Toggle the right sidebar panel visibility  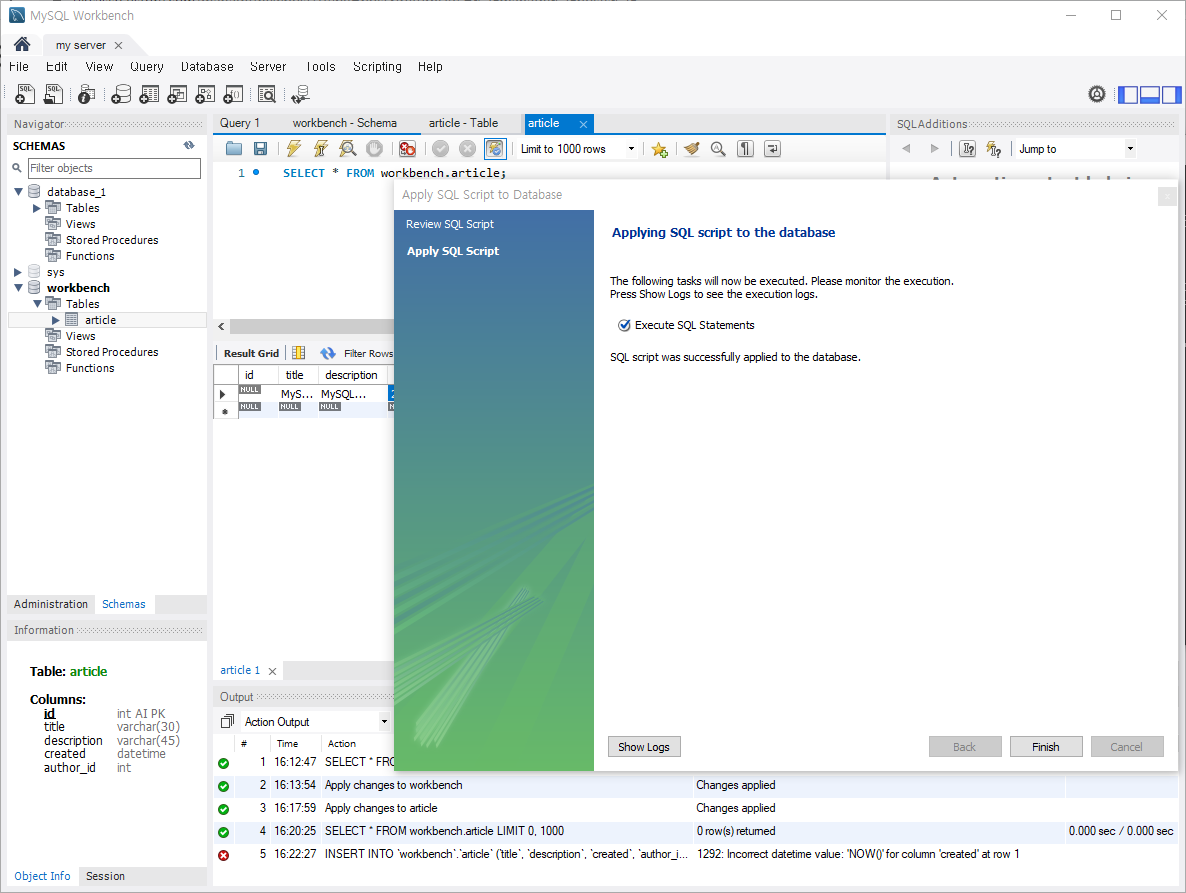tap(1172, 95)
